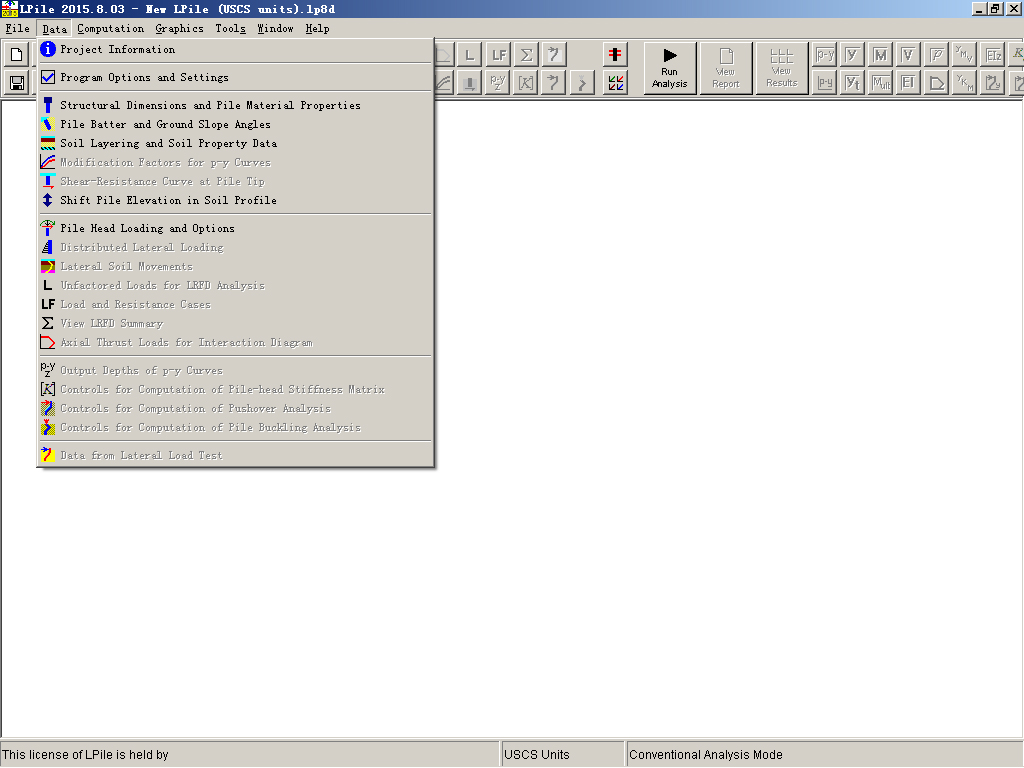Click the L unfactored loads toolbar button
This screenshot has width=1024, height=768.
(470, 55)
